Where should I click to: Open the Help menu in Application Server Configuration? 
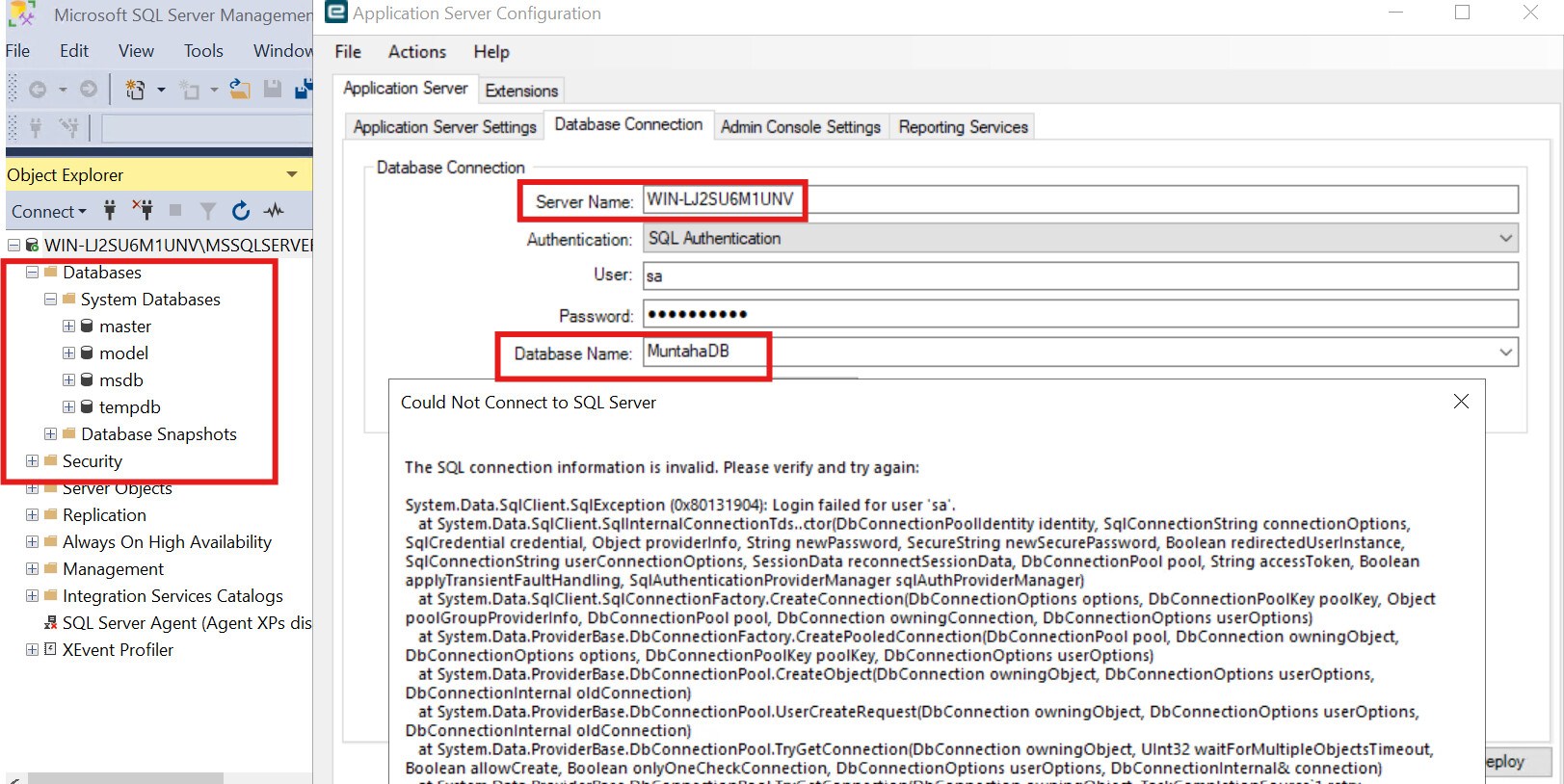[491, 52]
